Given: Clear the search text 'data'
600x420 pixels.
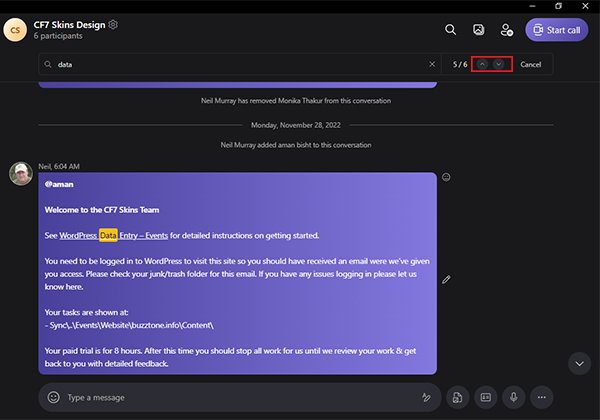Looking at the screenshot, I should pyautogui.click(x=432, y=64).
